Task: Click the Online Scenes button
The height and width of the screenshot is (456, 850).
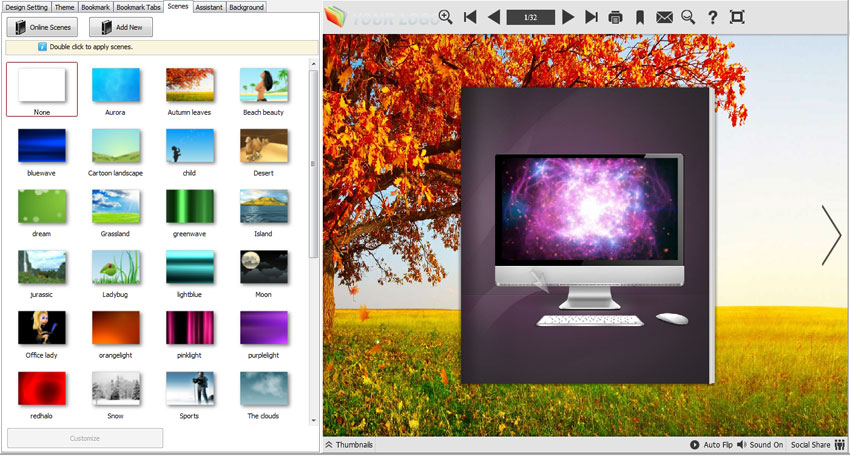Action: coord(42,27)
